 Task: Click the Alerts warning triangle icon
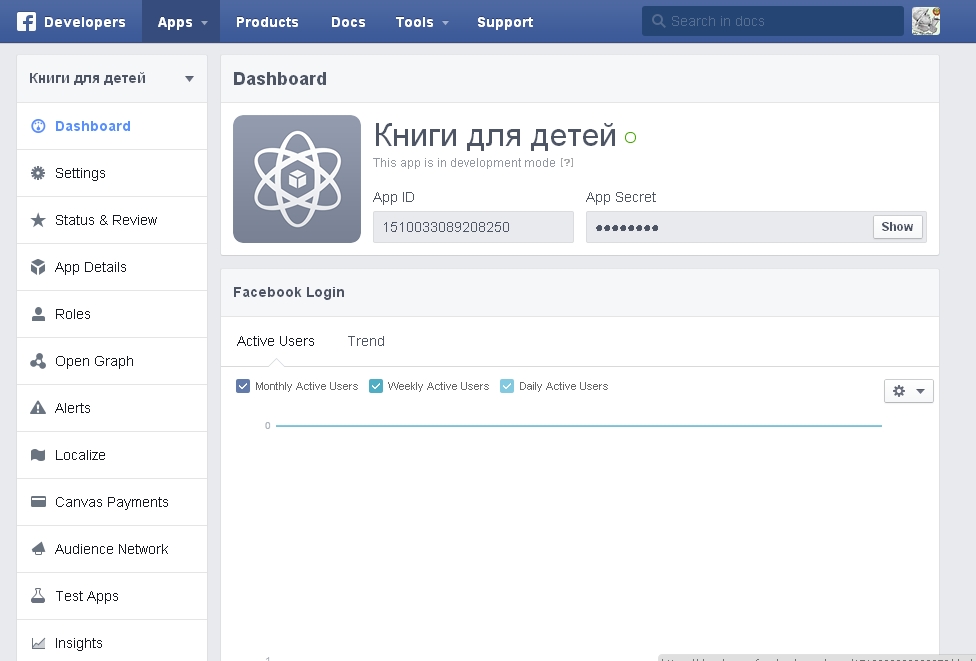point(38,408)
